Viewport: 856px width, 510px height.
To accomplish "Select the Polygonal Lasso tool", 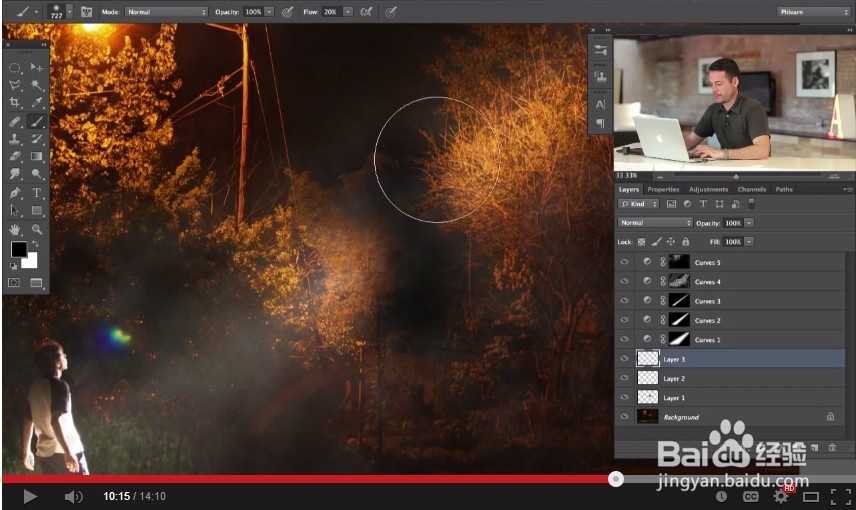I will coord(15,85).
